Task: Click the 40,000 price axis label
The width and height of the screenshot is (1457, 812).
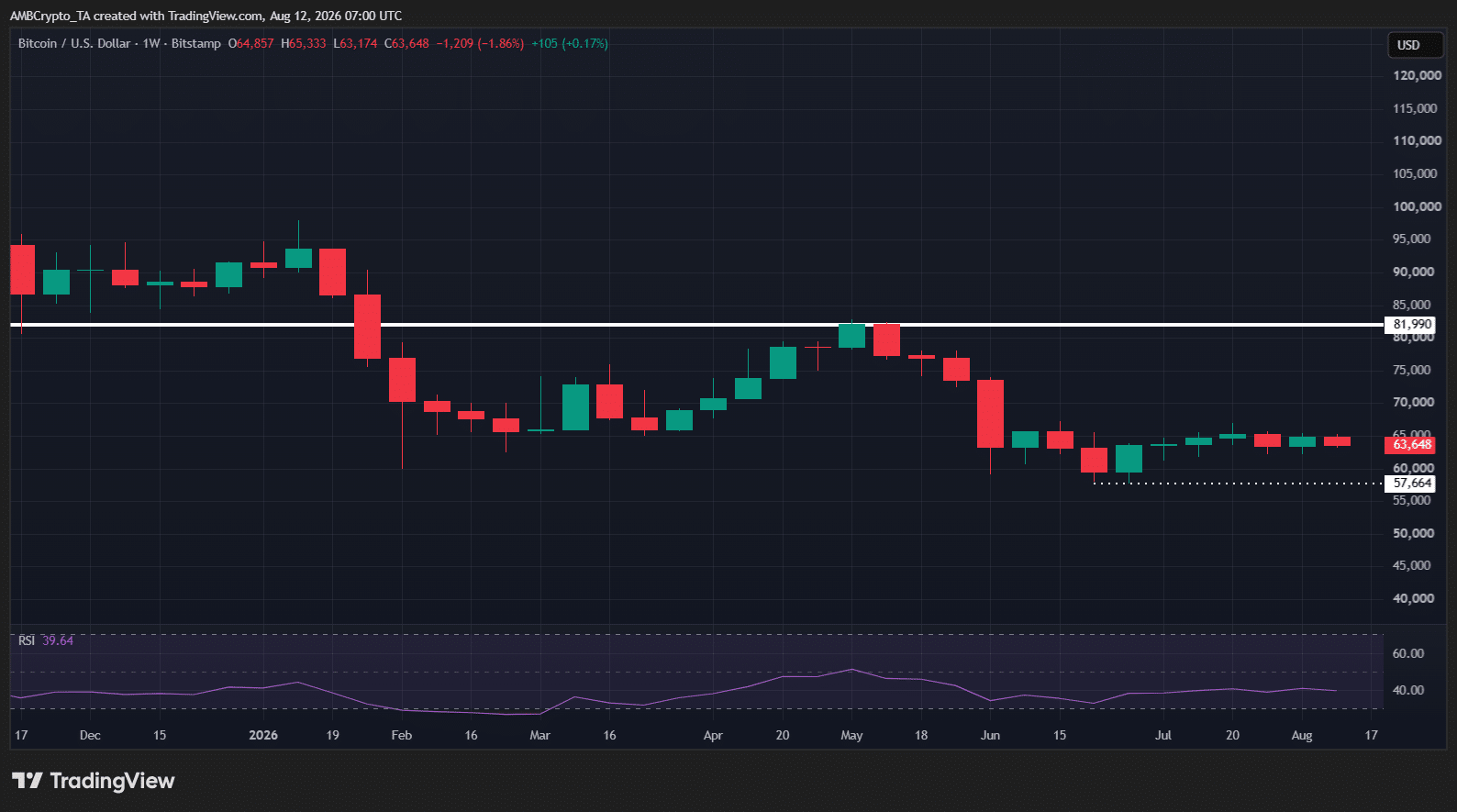Action: pos(1414,598)
